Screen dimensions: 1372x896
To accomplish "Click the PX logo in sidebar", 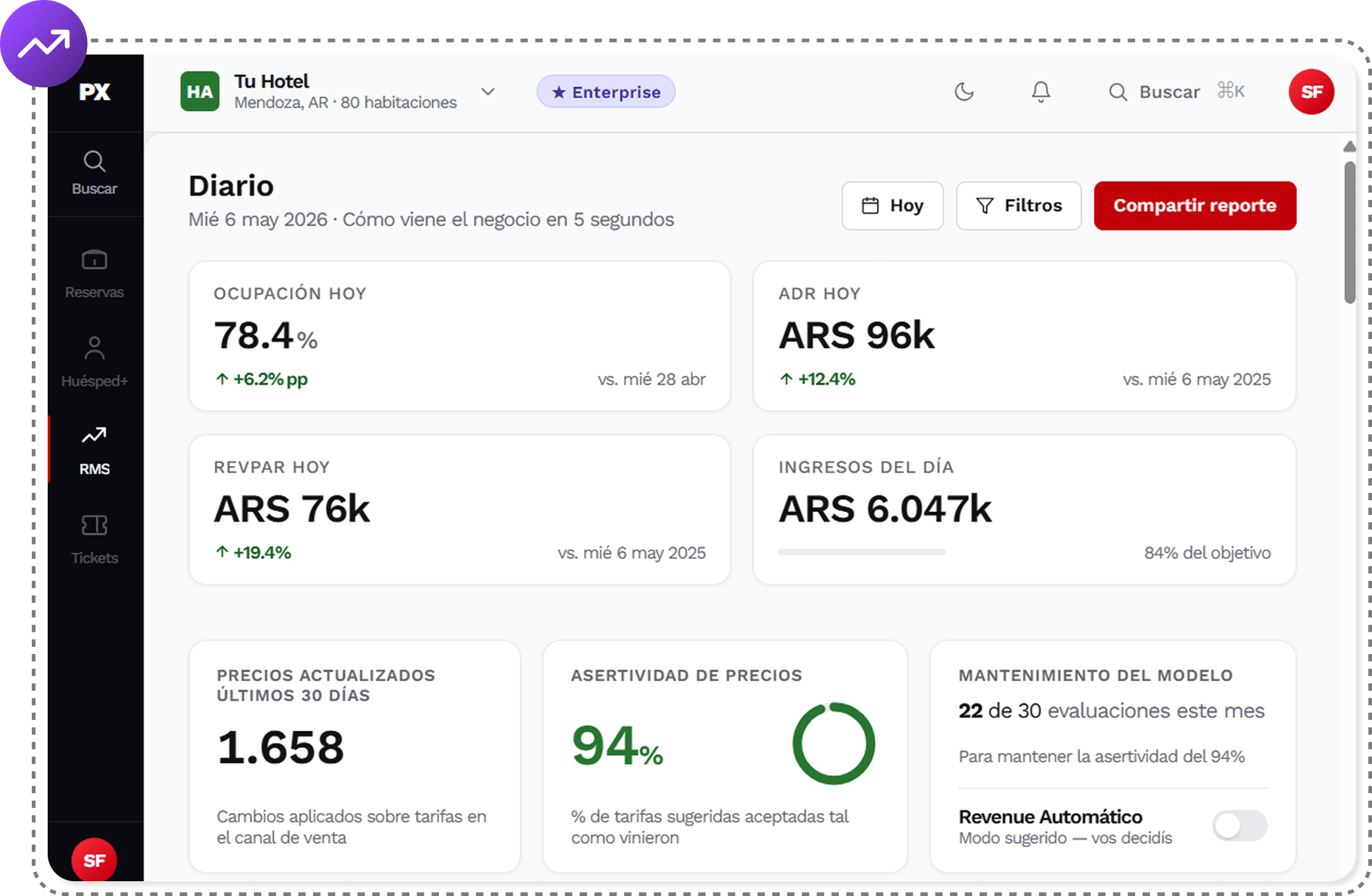I will [x=94, y=92].
